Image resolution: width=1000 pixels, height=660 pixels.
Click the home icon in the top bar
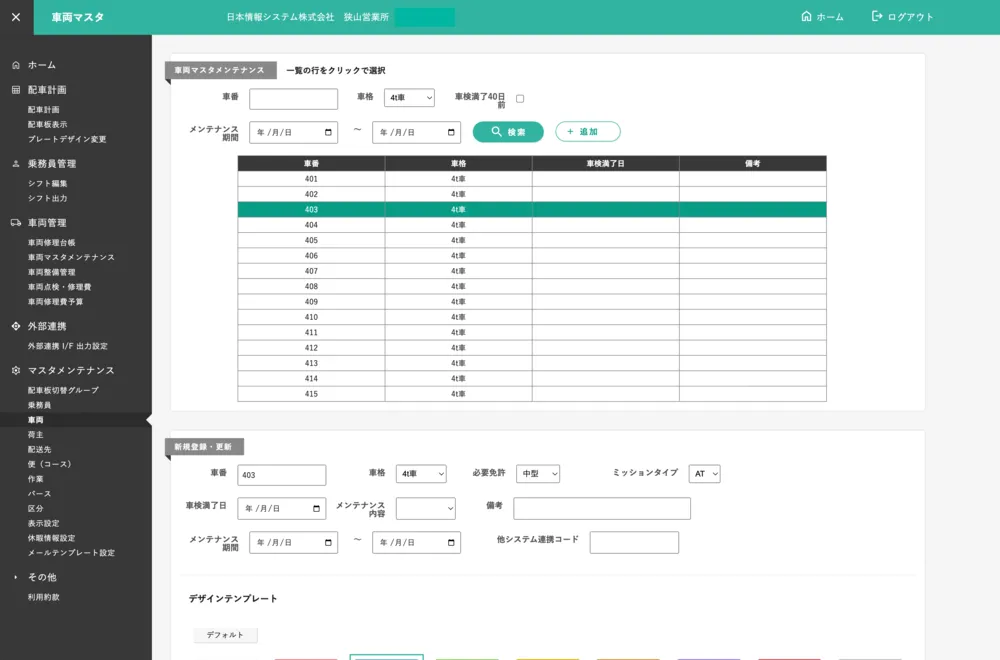tap(806, 17)
